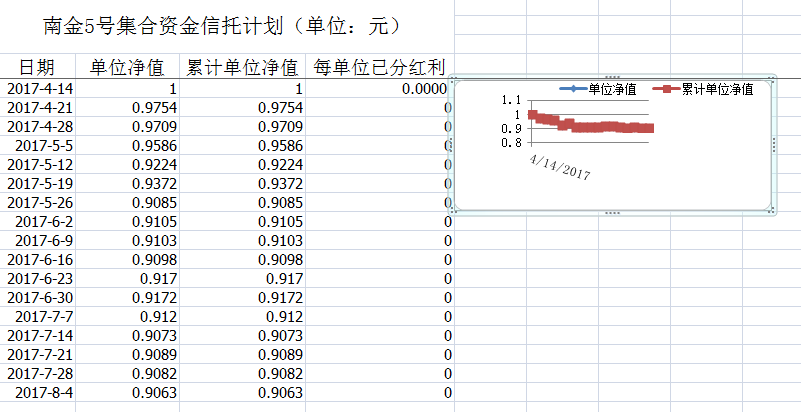The height and width of the screenshot is (412, 801).
Task: Click the chart's right-middle resize handle
Action: 775,146
